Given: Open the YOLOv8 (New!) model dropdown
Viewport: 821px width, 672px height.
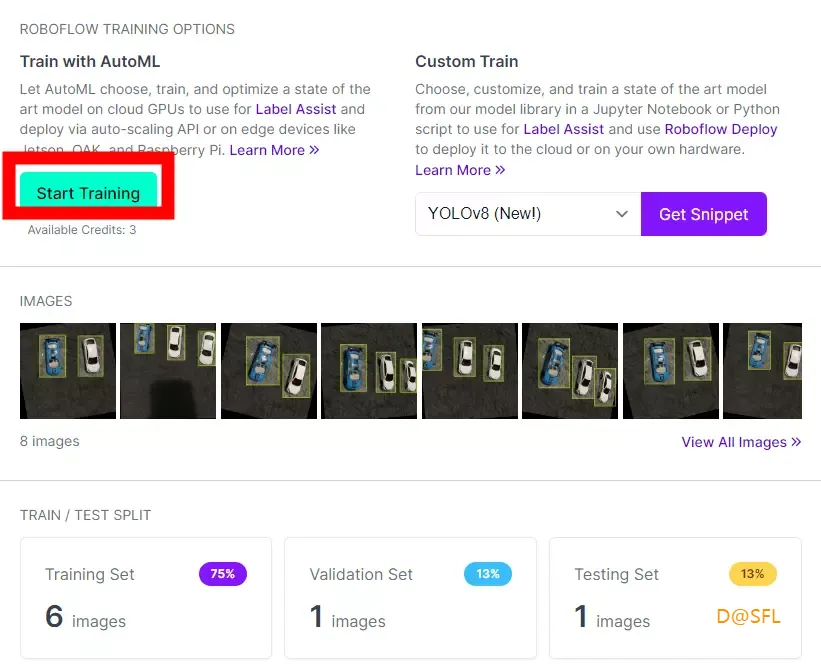Looking at the screenshot, I should pyautogui.click(x=528, y=214).
